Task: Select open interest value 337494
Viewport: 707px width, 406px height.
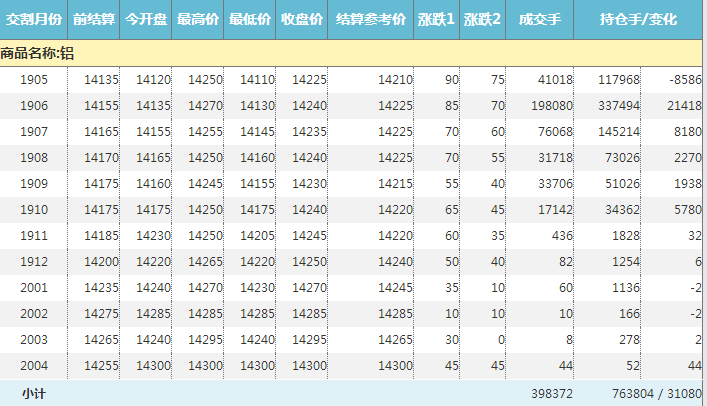Action: click(x=617, y=106)
